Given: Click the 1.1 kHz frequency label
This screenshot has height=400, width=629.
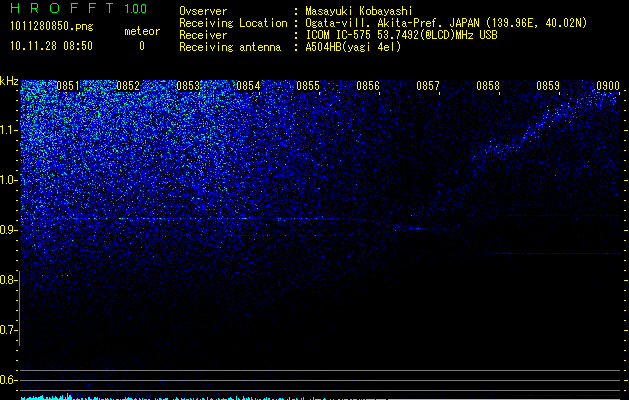Looking at the screenshot, I should pyautogui.click(x=8, y=130).
